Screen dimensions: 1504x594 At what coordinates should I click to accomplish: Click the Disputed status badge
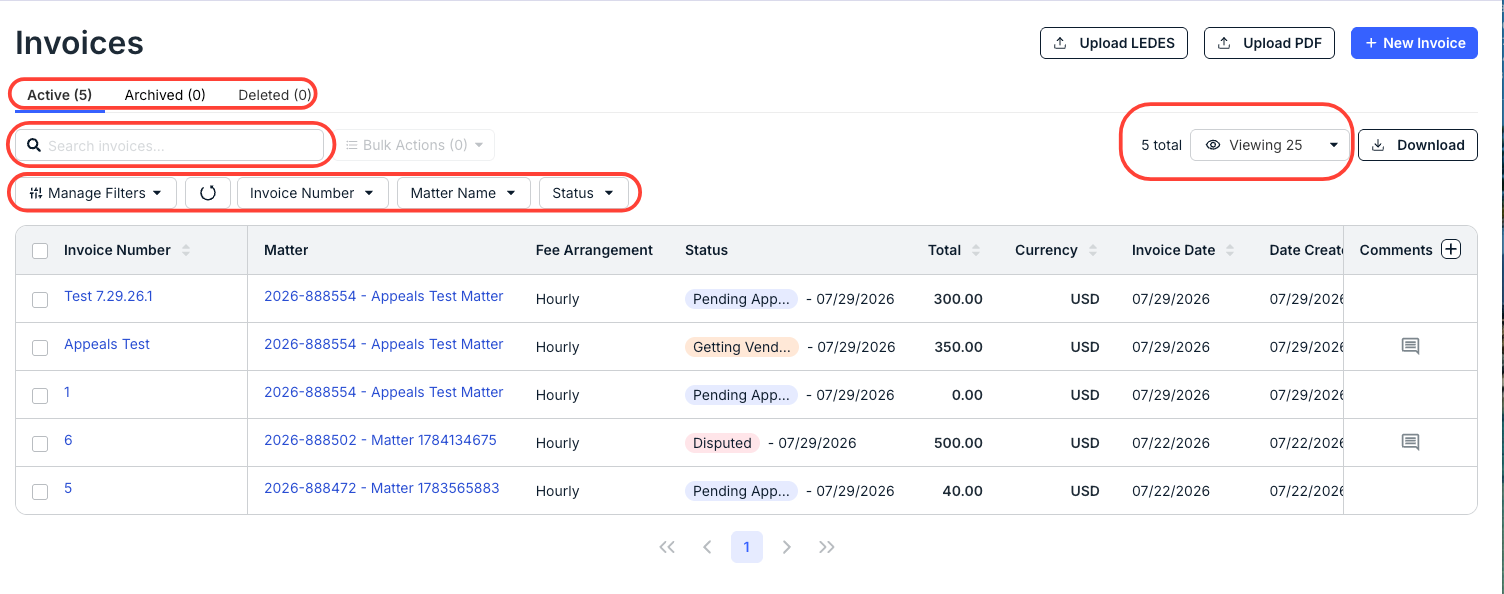pyautogui.click(x=722, y=443)
